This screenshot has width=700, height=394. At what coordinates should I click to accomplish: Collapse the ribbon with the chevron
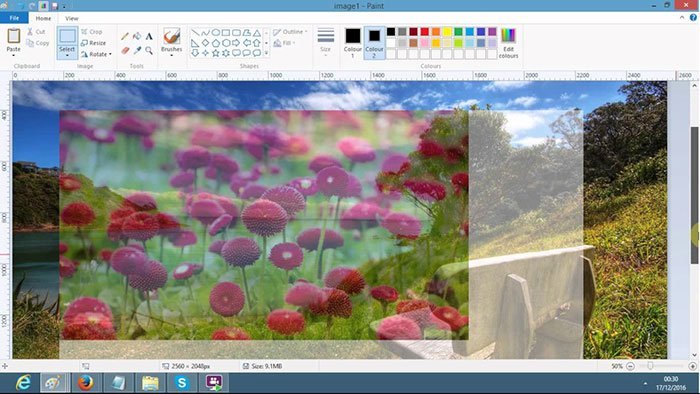click(x=682, y=18)
